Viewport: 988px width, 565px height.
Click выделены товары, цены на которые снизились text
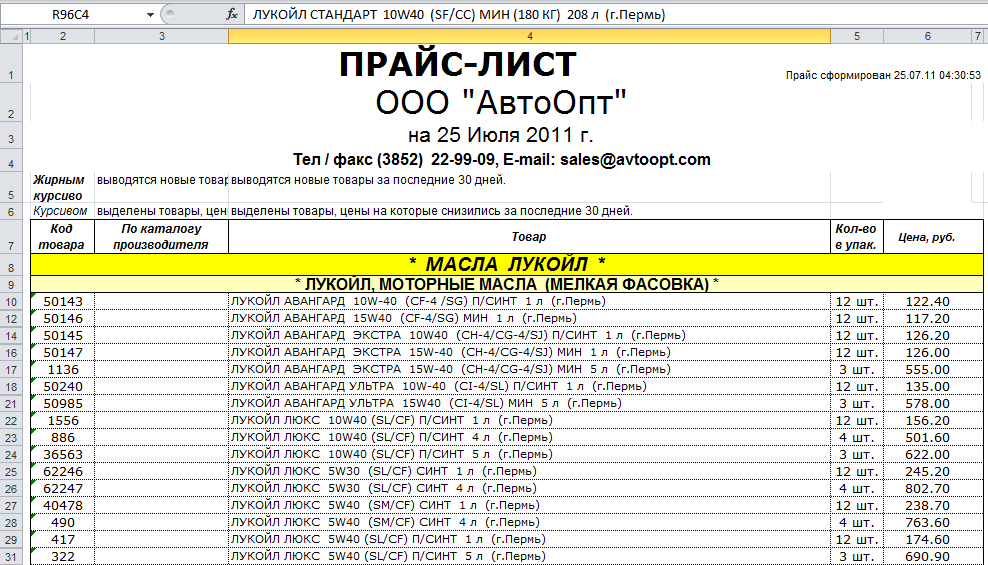432,211
